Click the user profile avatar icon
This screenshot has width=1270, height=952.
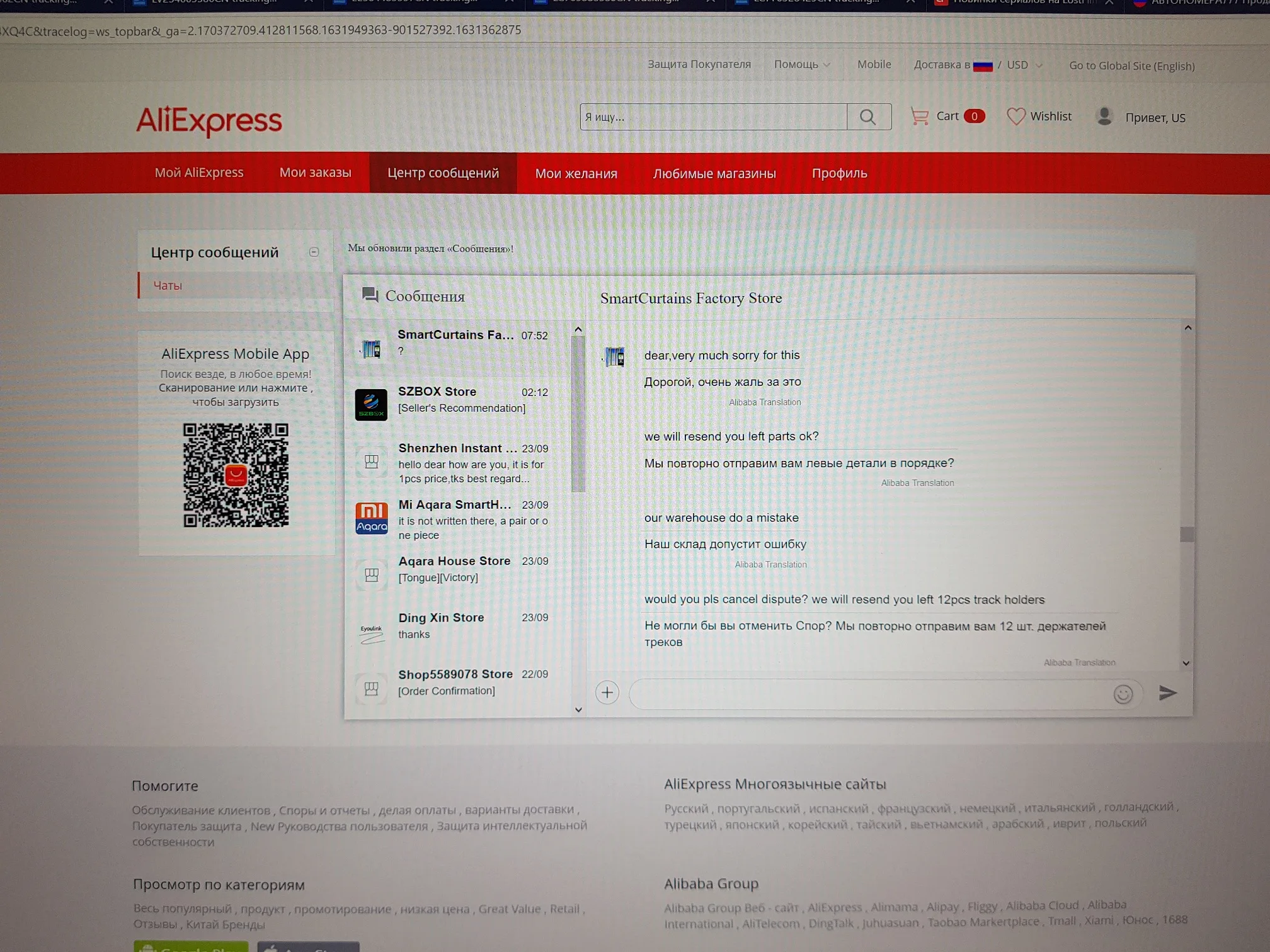click(1104, 116)
